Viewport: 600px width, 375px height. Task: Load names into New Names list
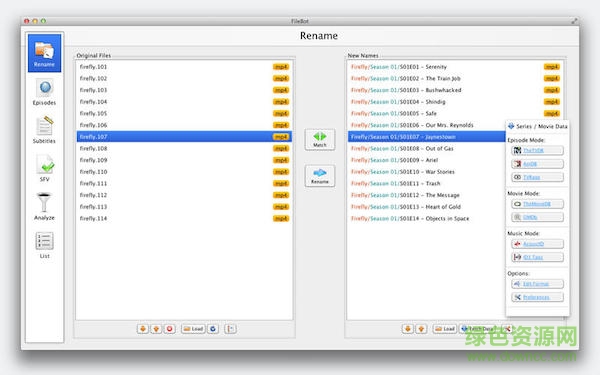445,329
